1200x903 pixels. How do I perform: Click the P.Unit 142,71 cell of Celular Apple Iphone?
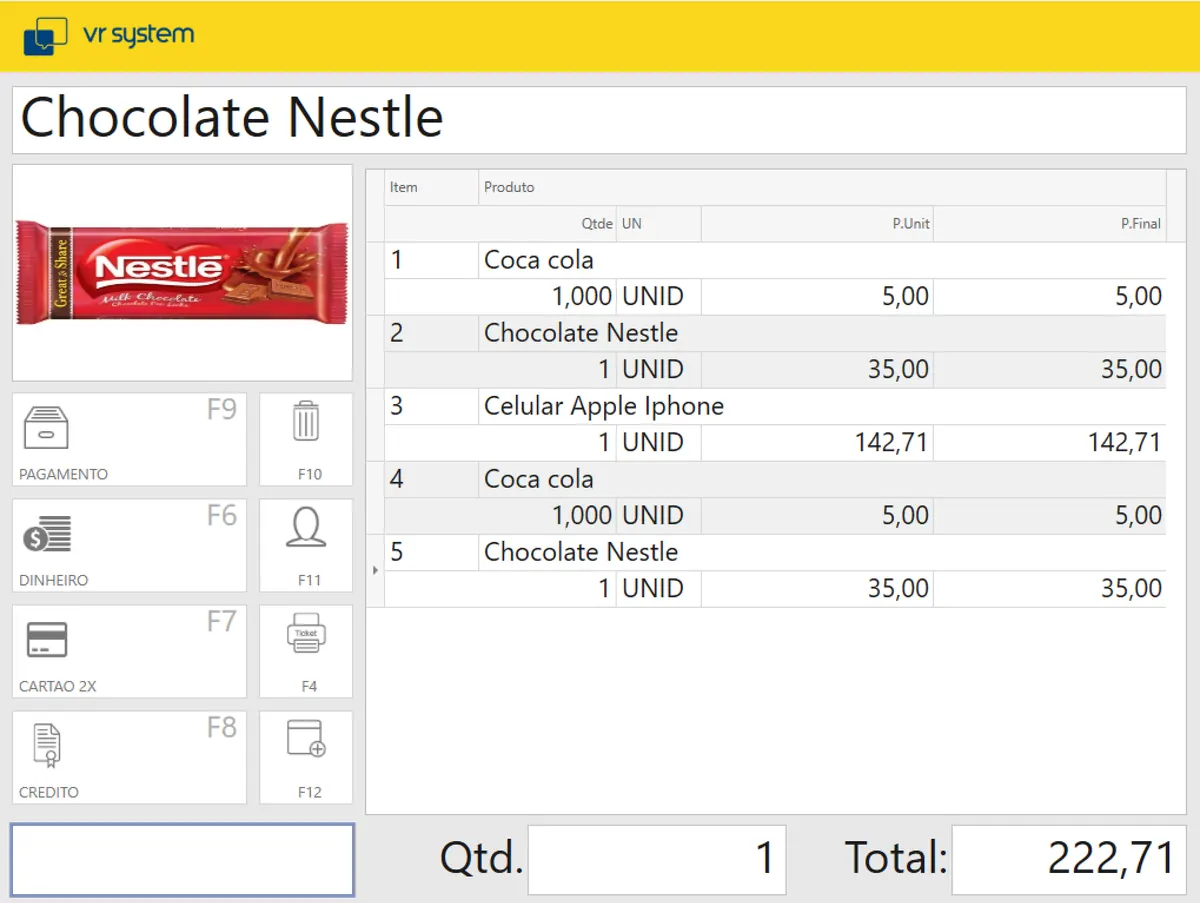(x=817, y=442)
